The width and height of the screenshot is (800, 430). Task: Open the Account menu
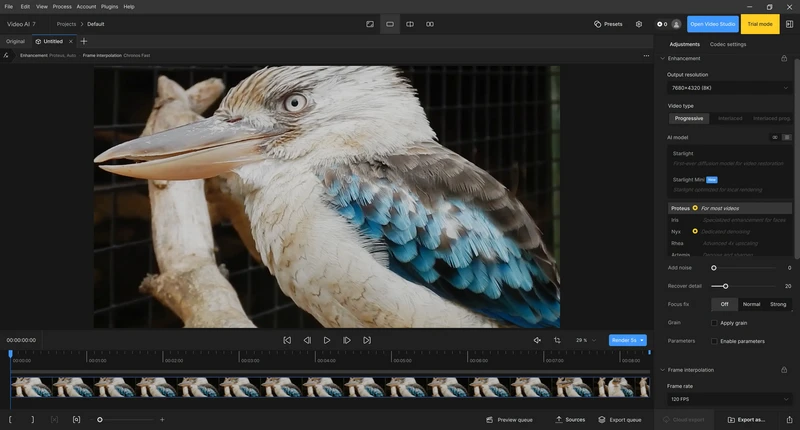click(86, 7)
